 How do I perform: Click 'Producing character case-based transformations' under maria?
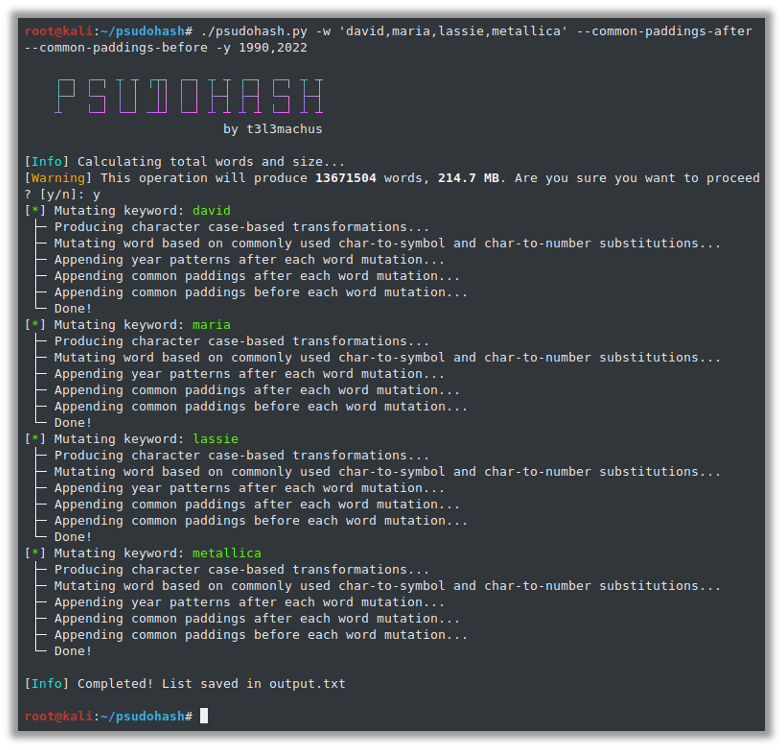pos(242,341)
